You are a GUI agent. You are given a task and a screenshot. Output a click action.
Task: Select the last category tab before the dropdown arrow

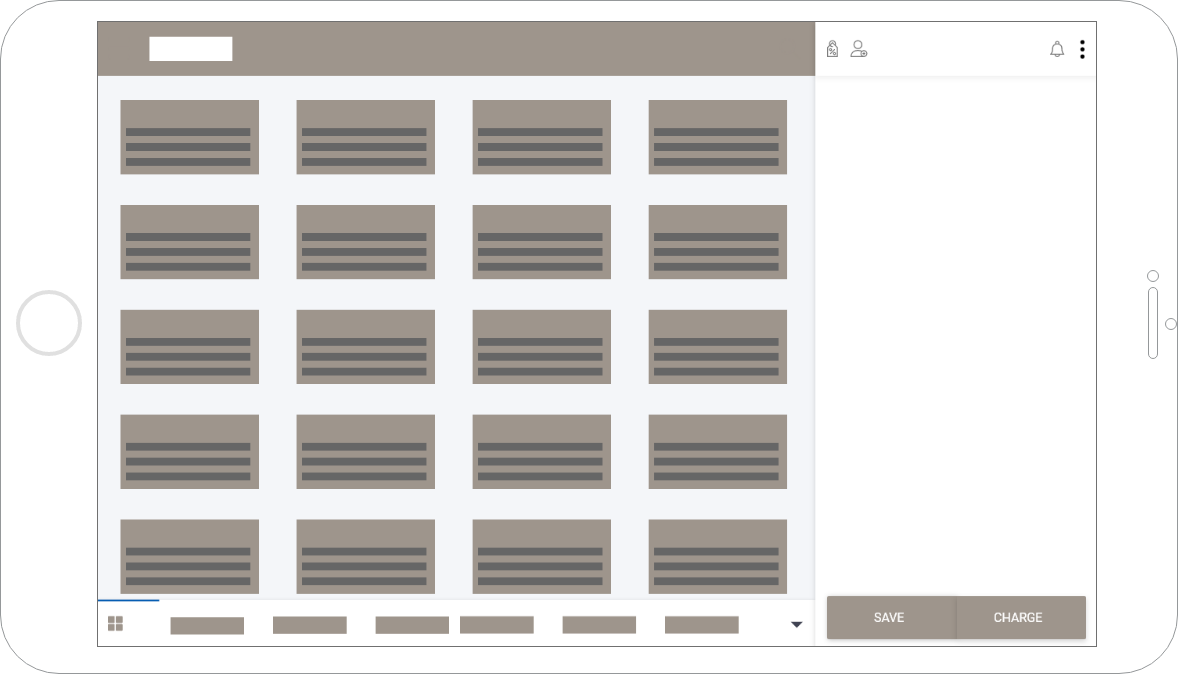[702, 625]
